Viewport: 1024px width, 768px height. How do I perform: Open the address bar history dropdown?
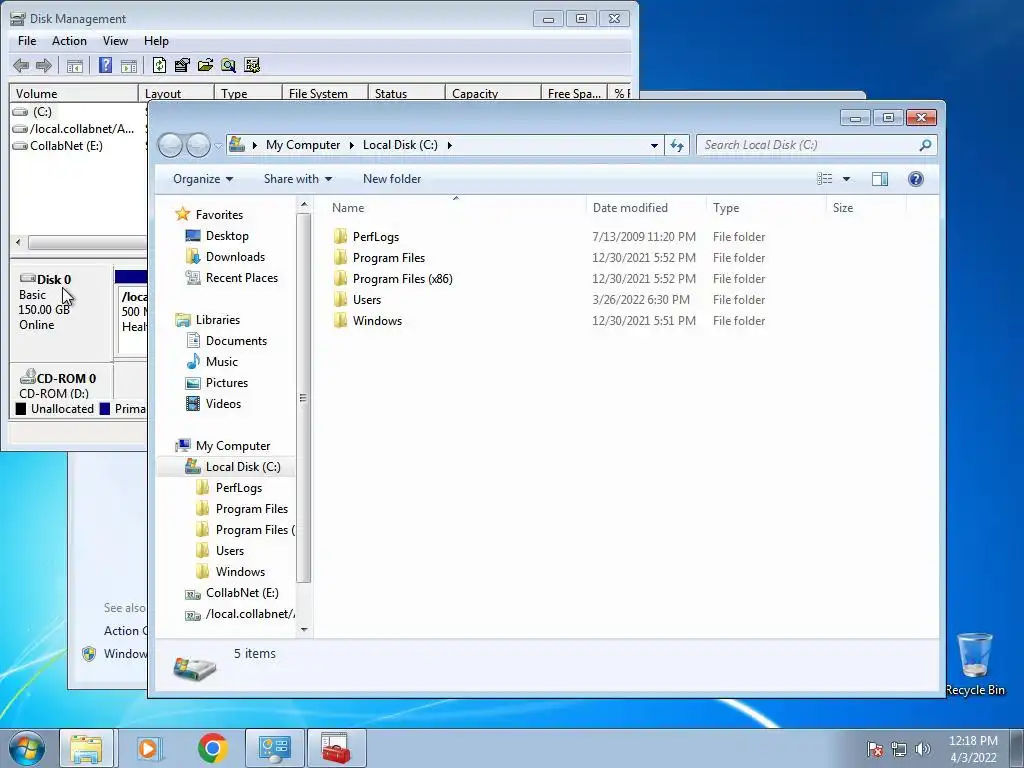[654, 146]
